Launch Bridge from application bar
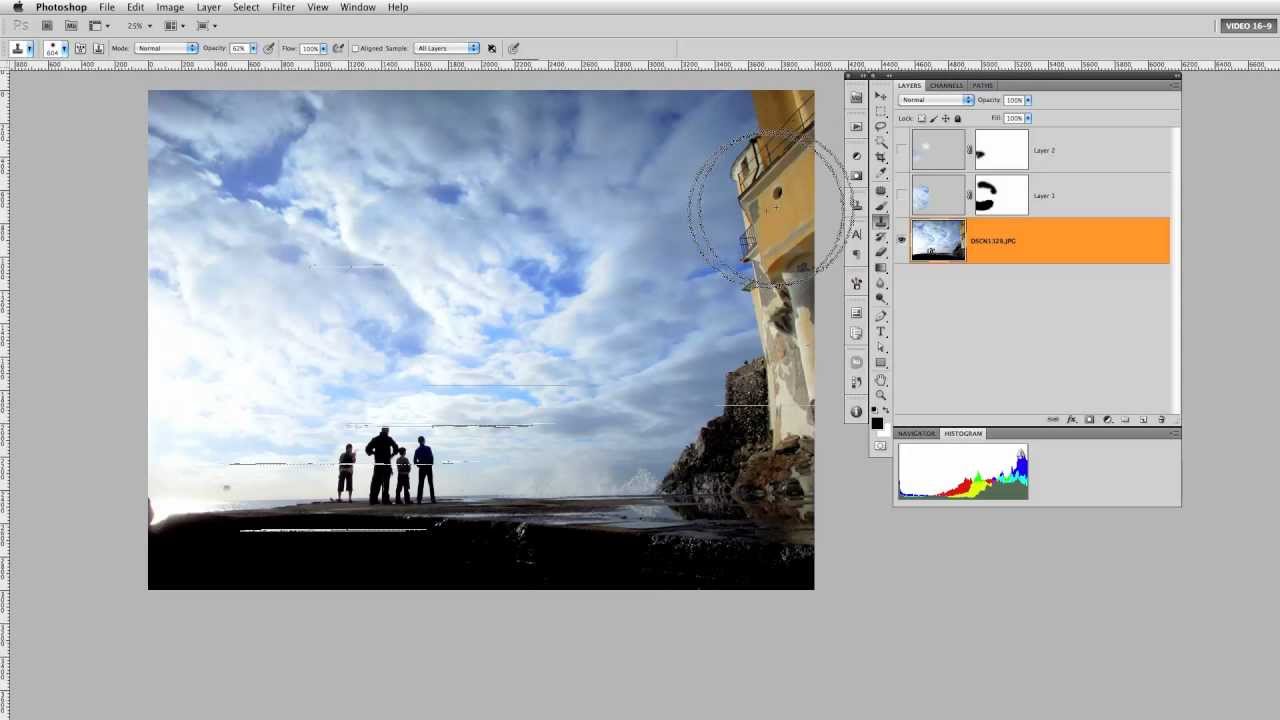This screenshot has width=1280, height=720. pos(47,25)
